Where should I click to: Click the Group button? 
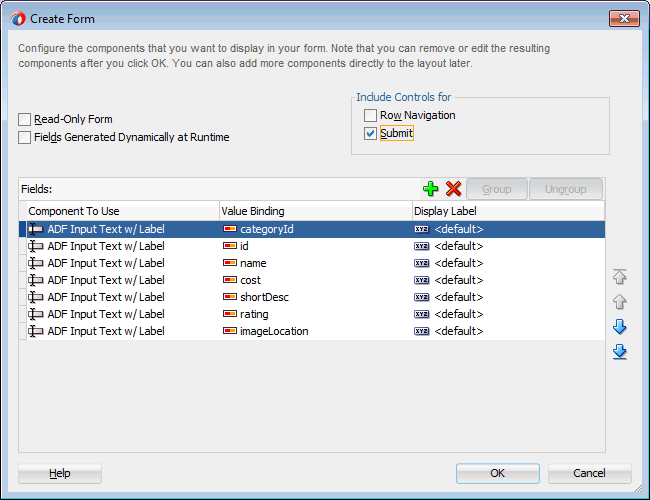(x=497, y=189)
